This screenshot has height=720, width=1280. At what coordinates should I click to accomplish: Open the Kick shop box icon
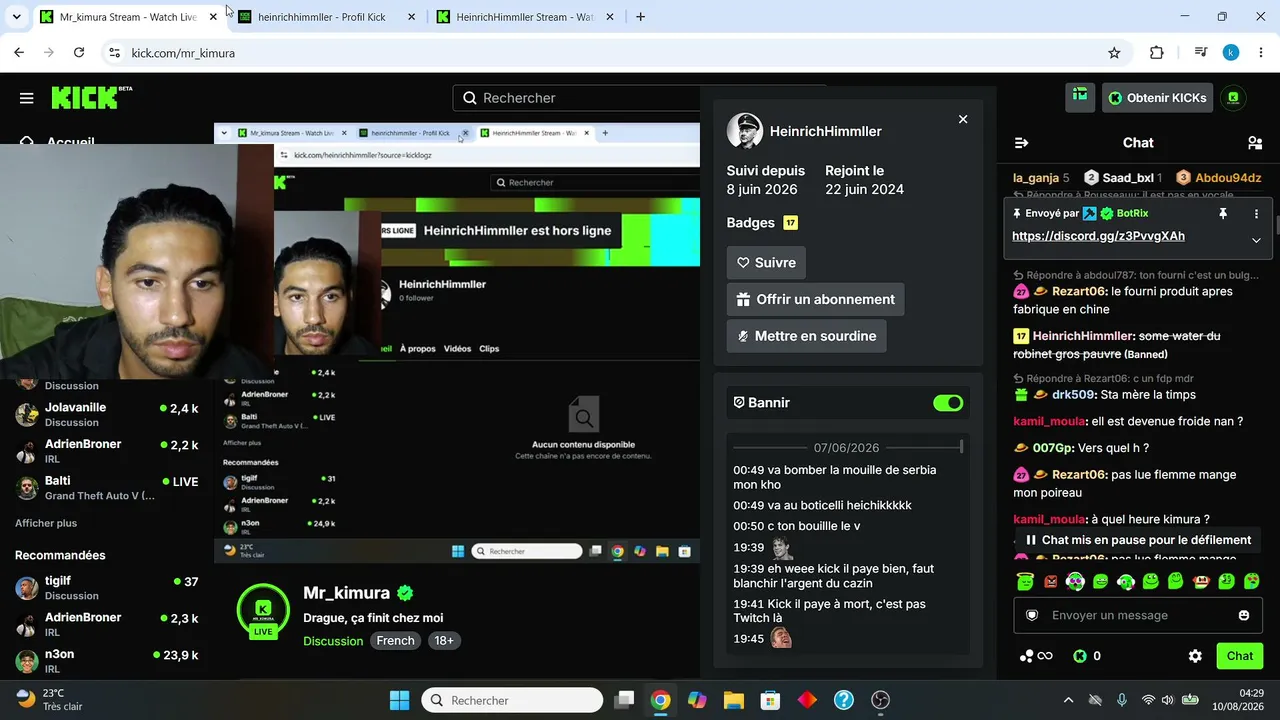(1080, 96)
